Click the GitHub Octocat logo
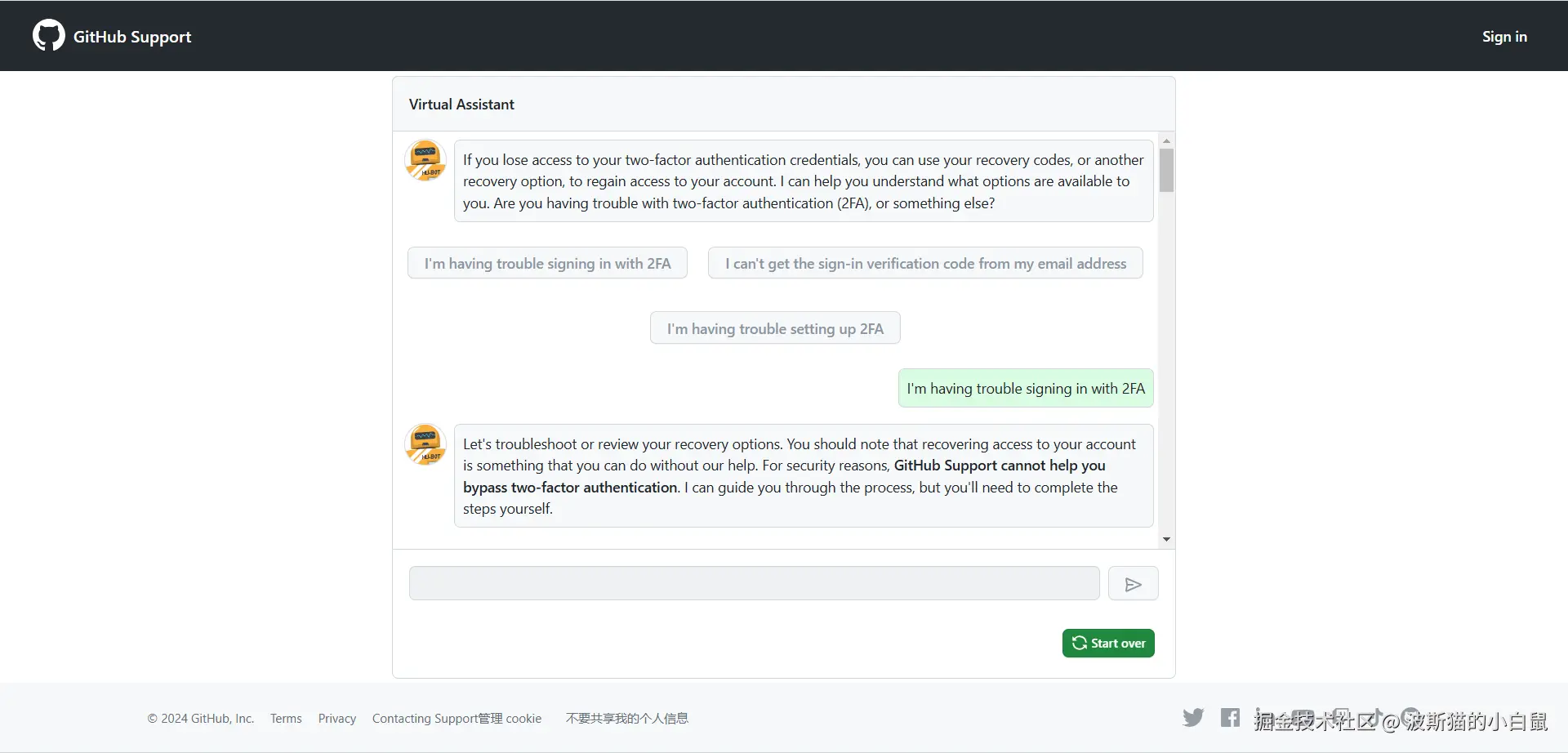 pos(48,36)
